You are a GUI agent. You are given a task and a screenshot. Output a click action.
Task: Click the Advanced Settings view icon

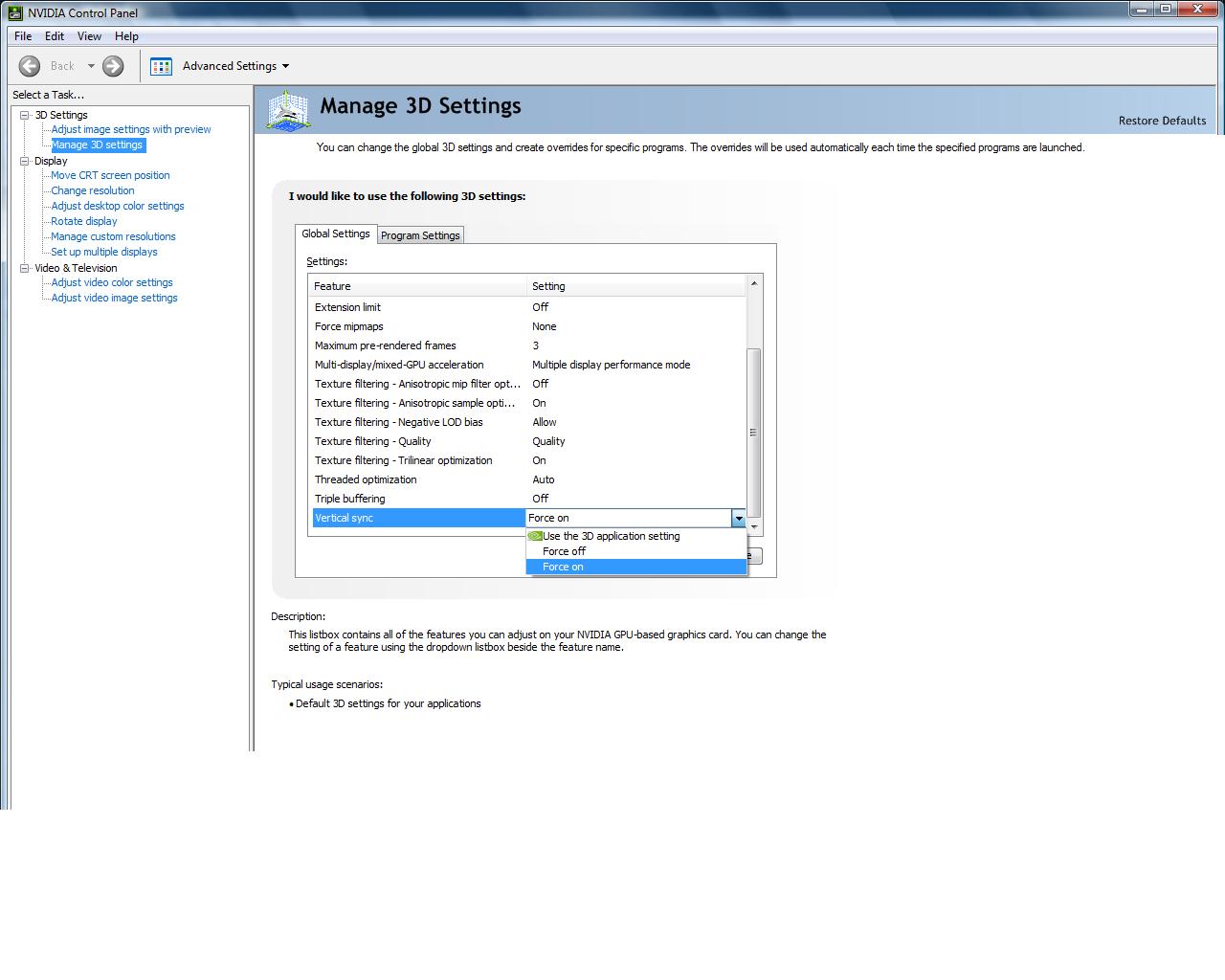(x=161, y=66)
